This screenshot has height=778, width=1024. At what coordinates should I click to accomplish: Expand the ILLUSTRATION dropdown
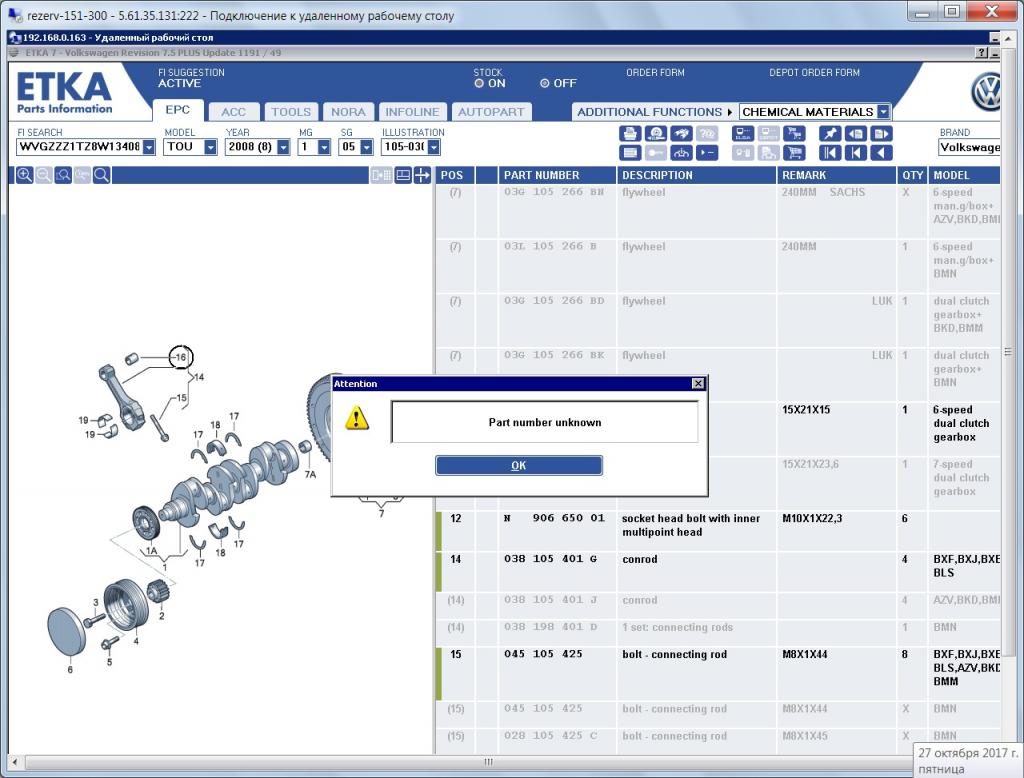click(x=434, y=147)
